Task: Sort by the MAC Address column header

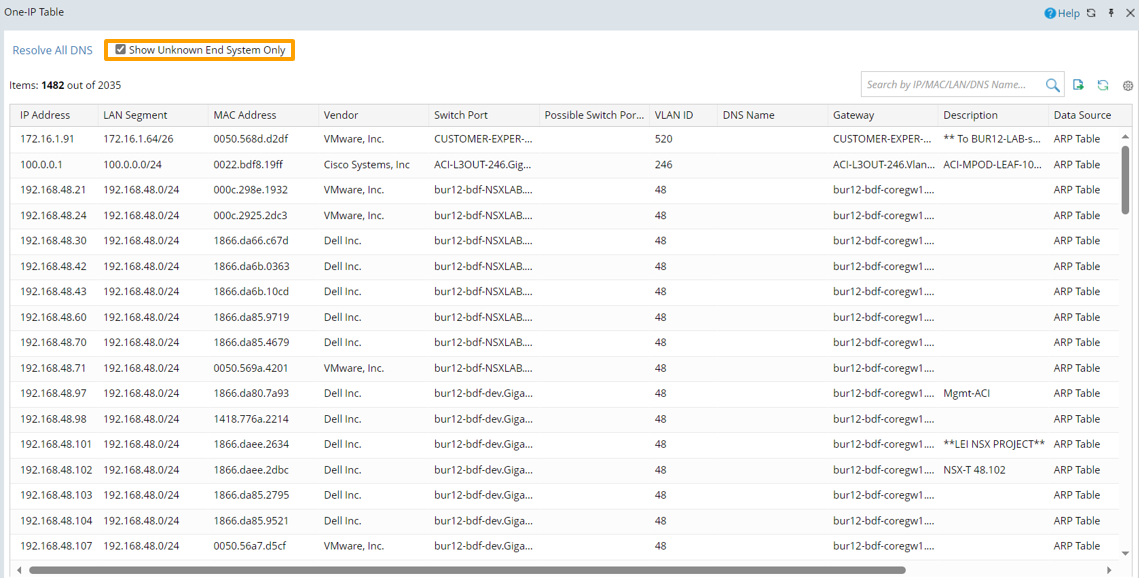Action: [245, 115]
